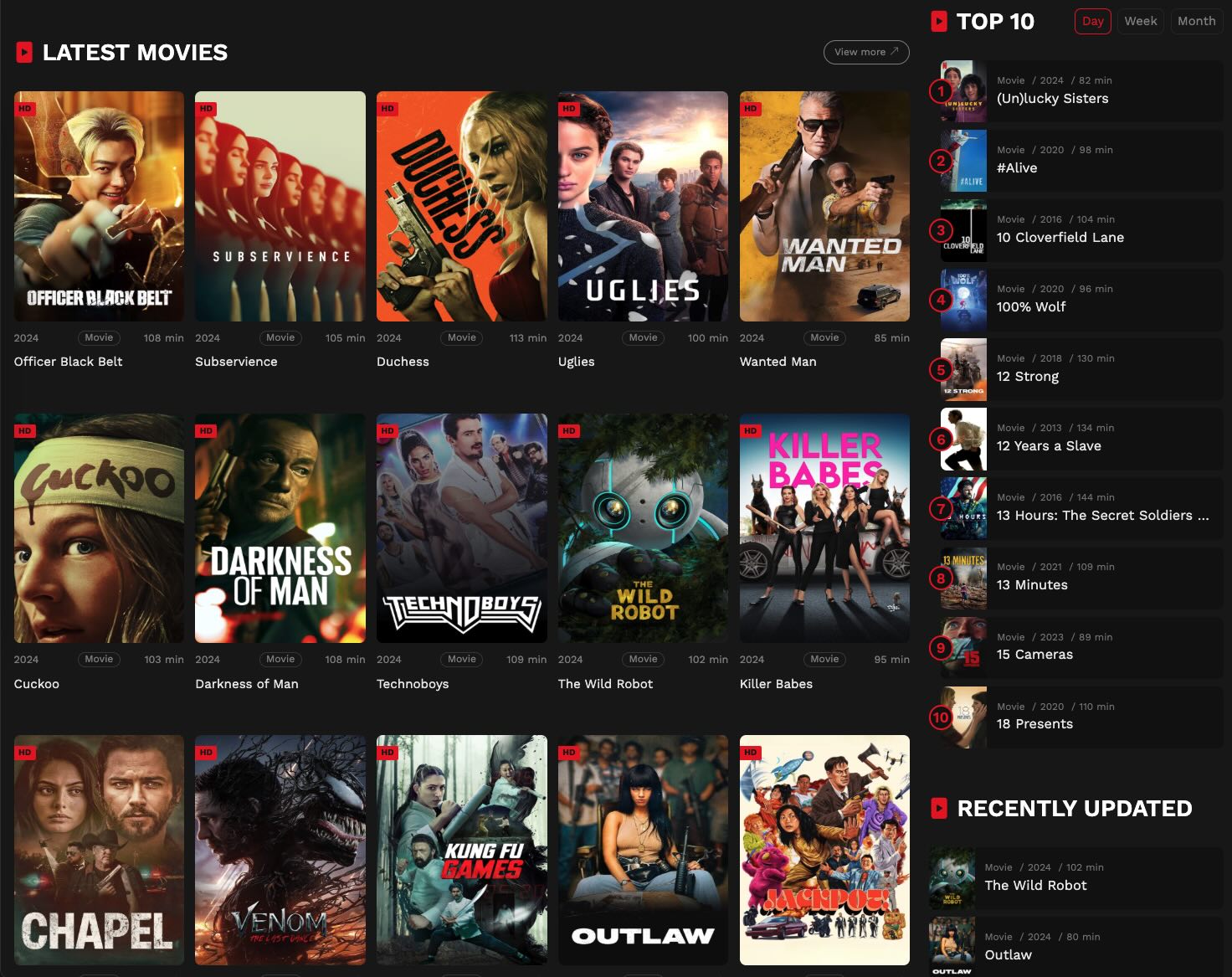The image size is (1232, 977).
Task: Click the red play icon beside TOP 10
Action: click(939, 22)
